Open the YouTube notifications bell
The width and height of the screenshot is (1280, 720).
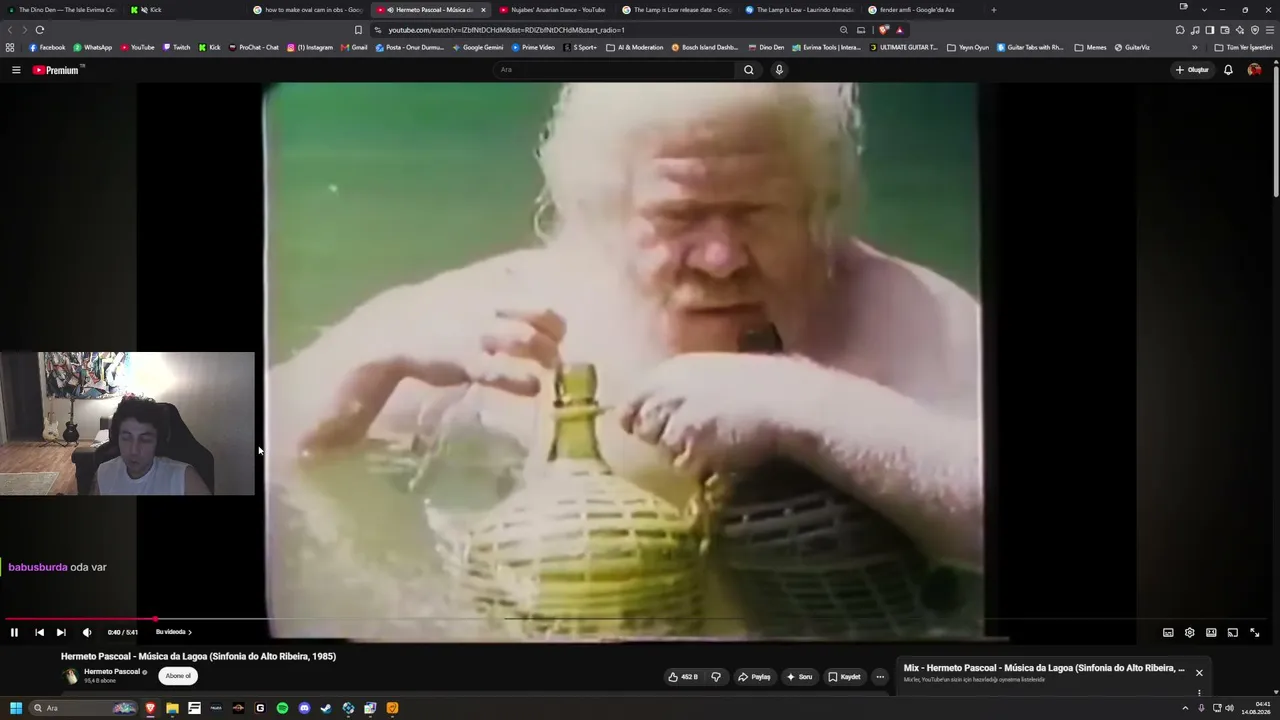1228,70
